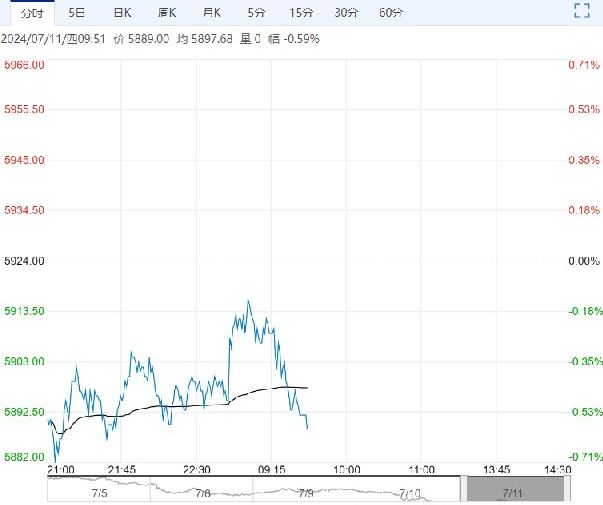This screenshot has width=603, height=505.
Task: Click the 7/8 date on range navigator
Action: (x=203, y=493)
